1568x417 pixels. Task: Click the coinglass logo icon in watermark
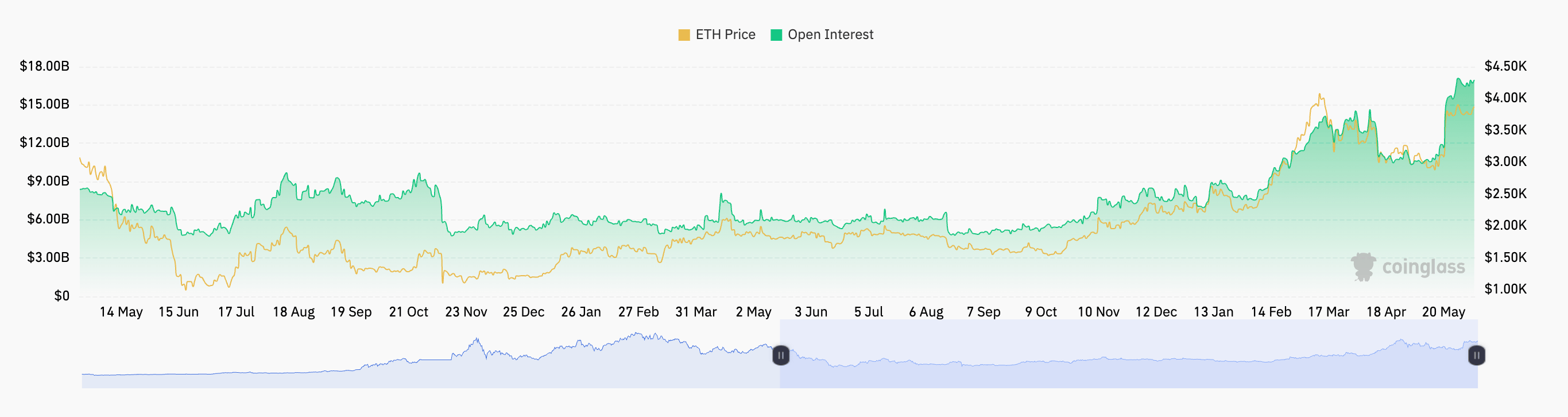1363,267
